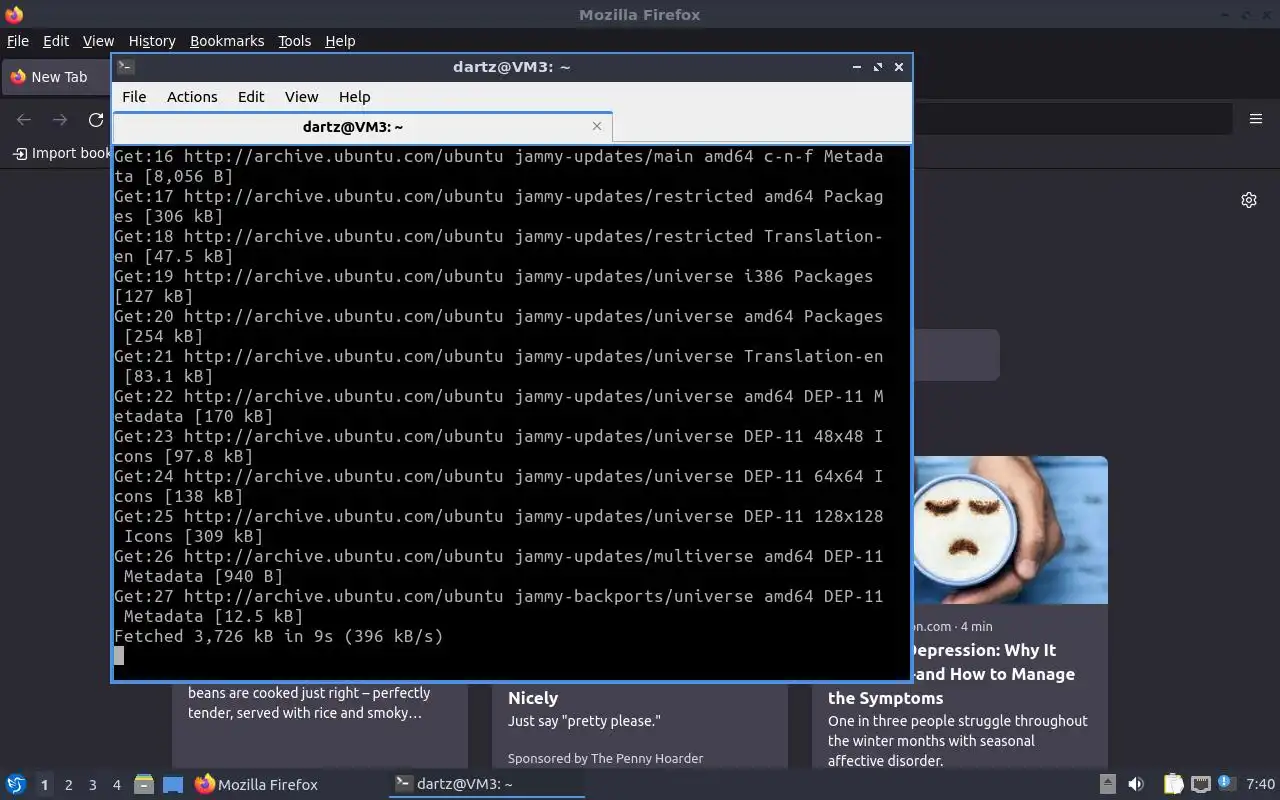Open Firefox hamburger application menu

point(1256,119)
